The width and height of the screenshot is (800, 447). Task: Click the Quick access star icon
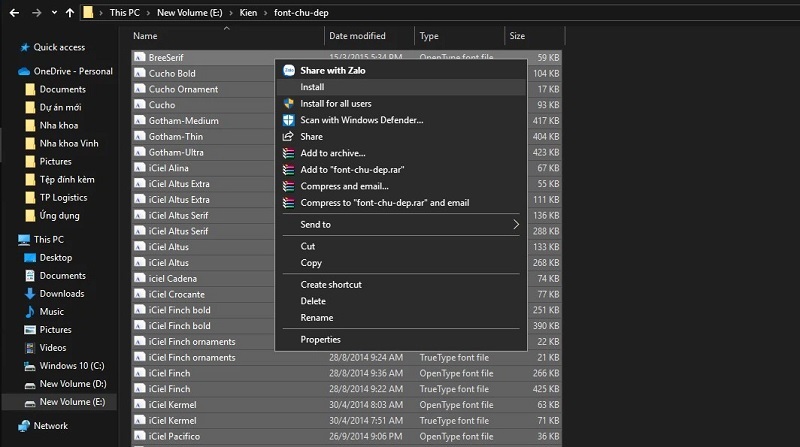click(22, 47)
